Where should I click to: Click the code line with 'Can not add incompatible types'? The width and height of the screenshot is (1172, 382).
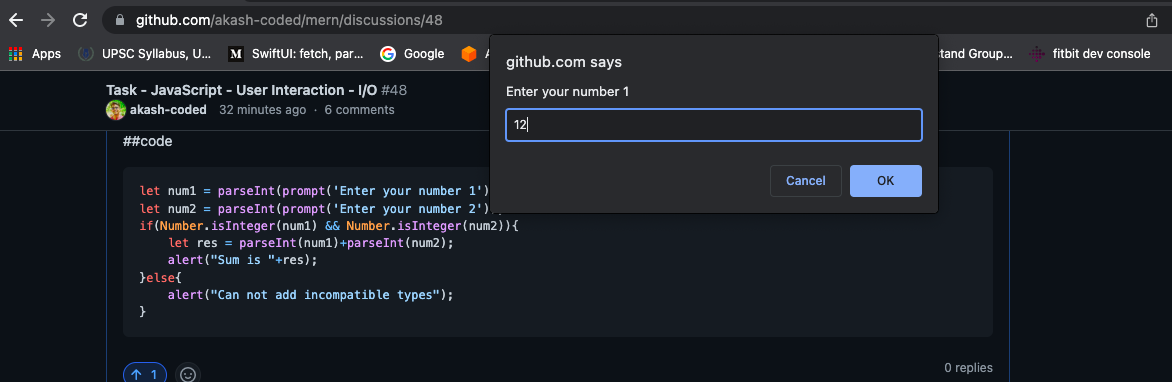pyautogui.click(x=311, y=295)
